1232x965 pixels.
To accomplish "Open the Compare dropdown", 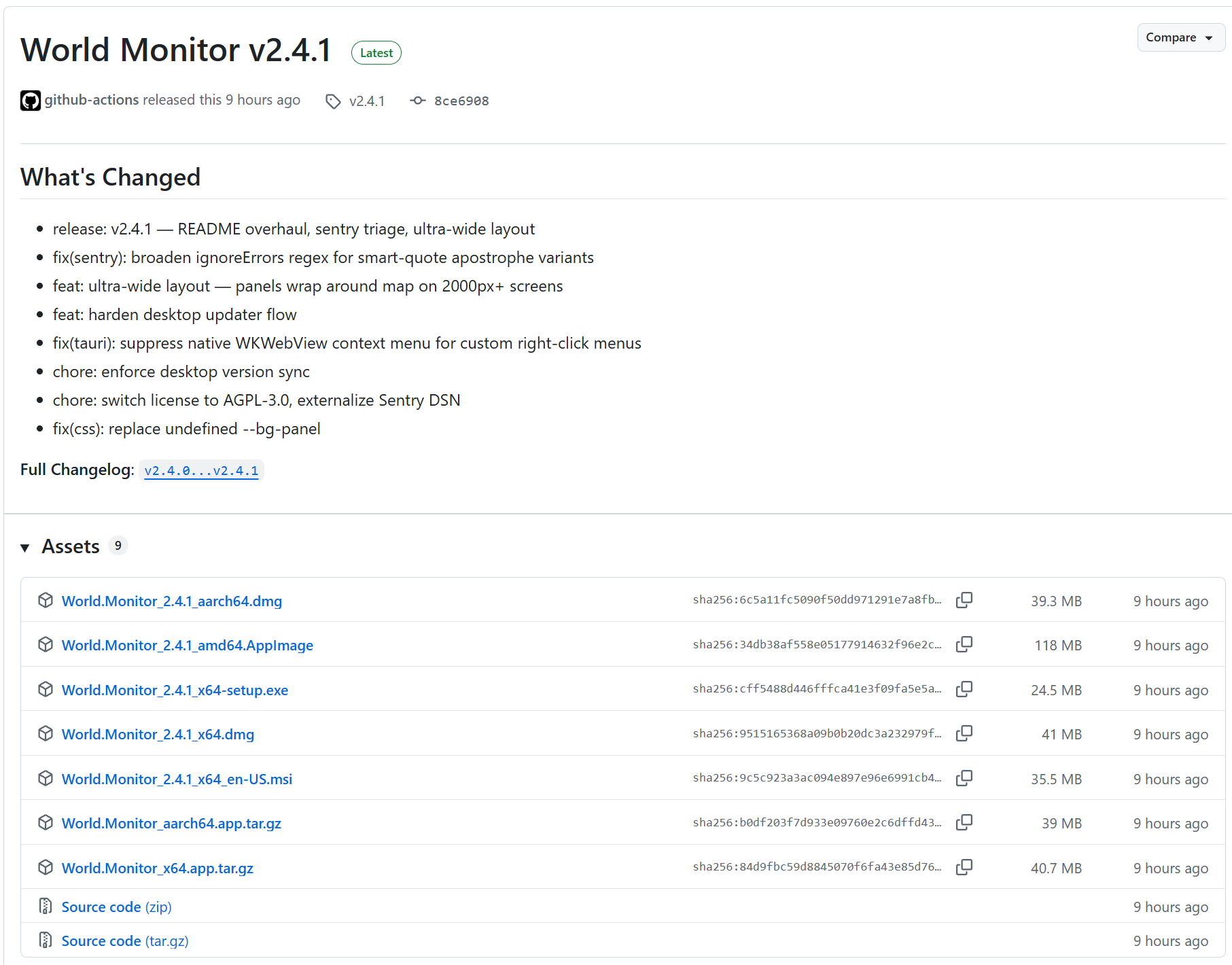I will coord(1180,37).
